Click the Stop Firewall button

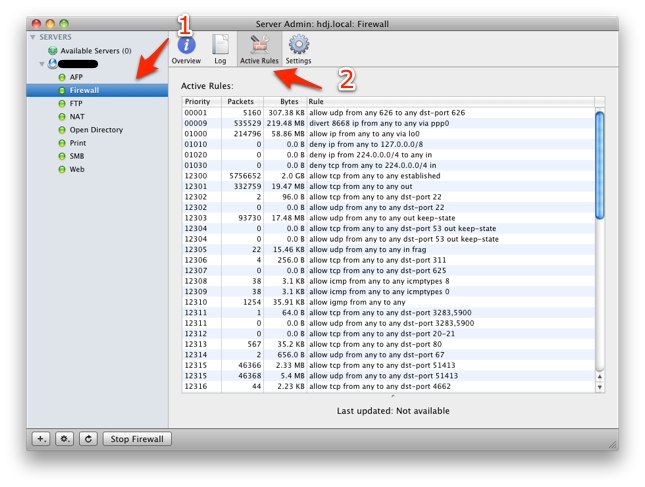137,439
